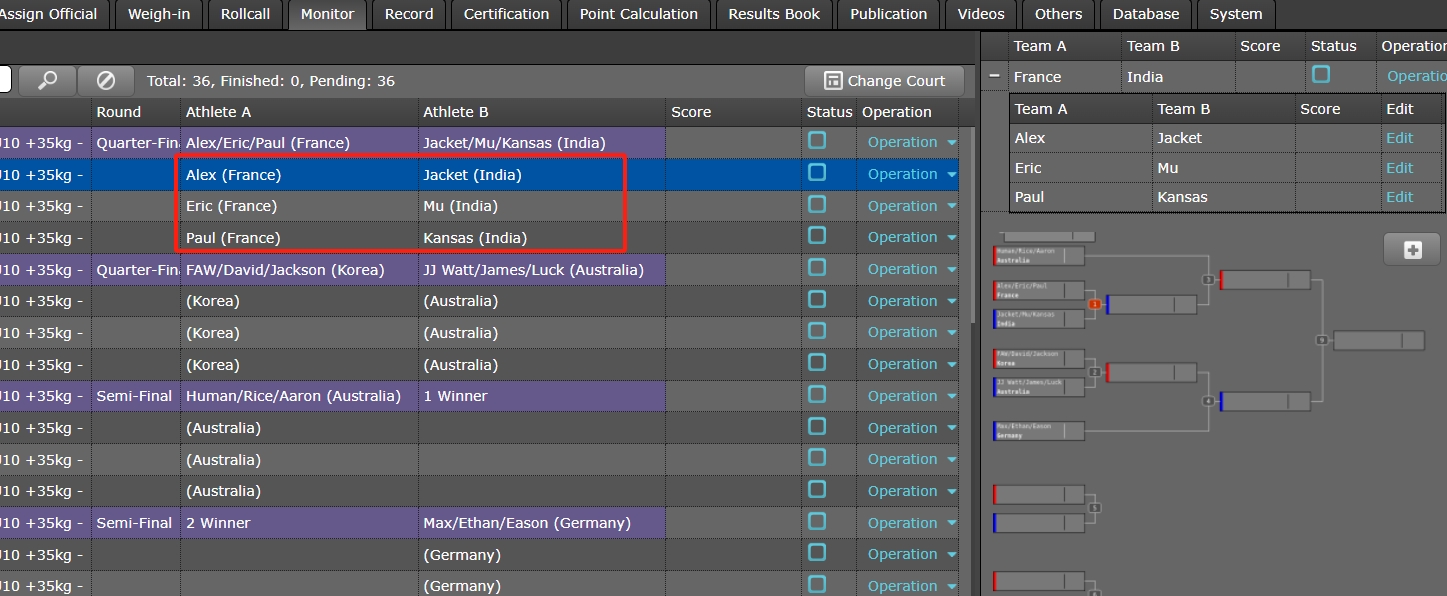The image size is (1447, 596).
Task: Click the magnifier search button
Action: (x=46, y=81)
